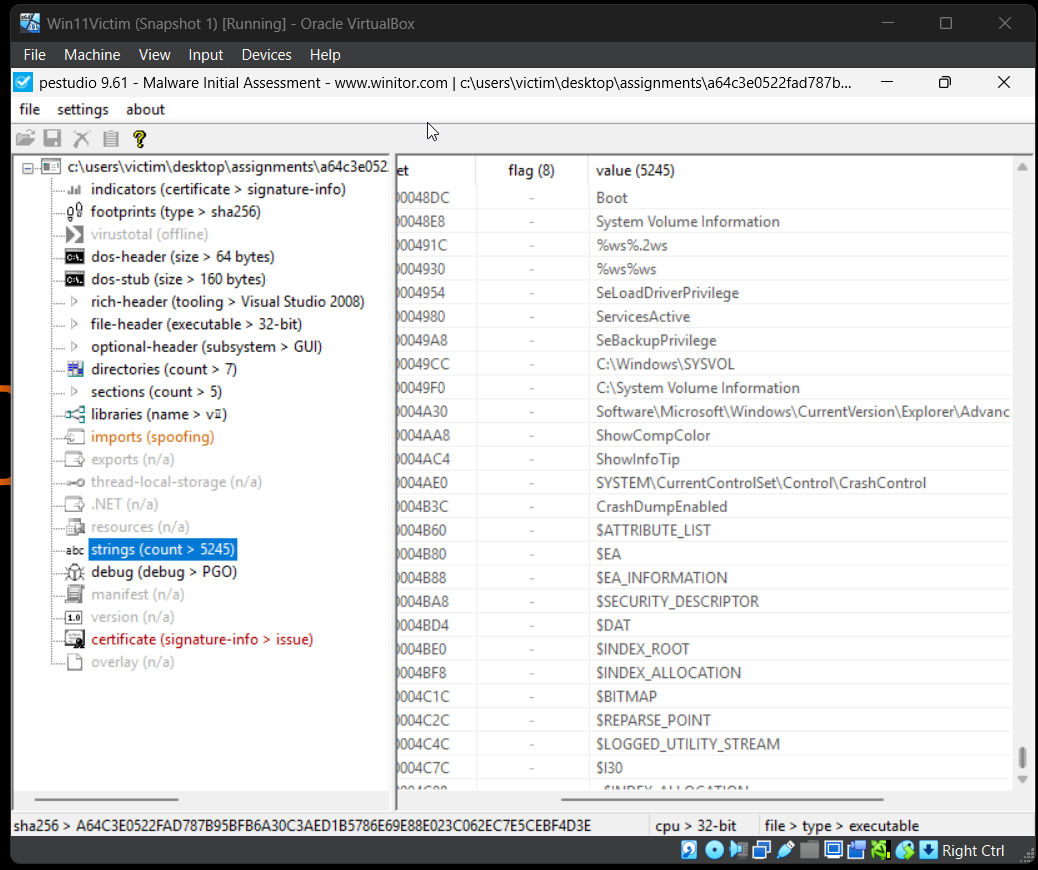
Task: Open the virustotal node
Action: tap(149, 234)
